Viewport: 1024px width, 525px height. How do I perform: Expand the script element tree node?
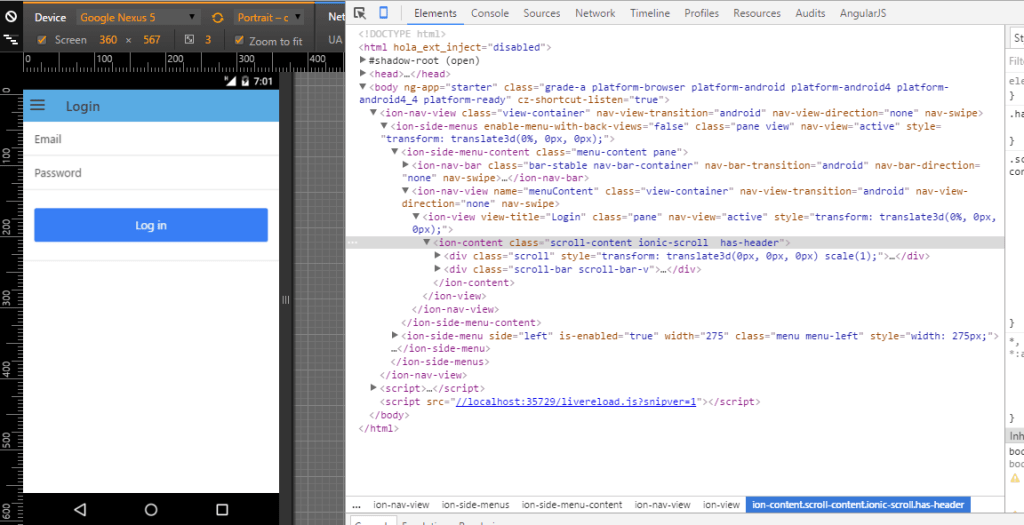[375, 388]
